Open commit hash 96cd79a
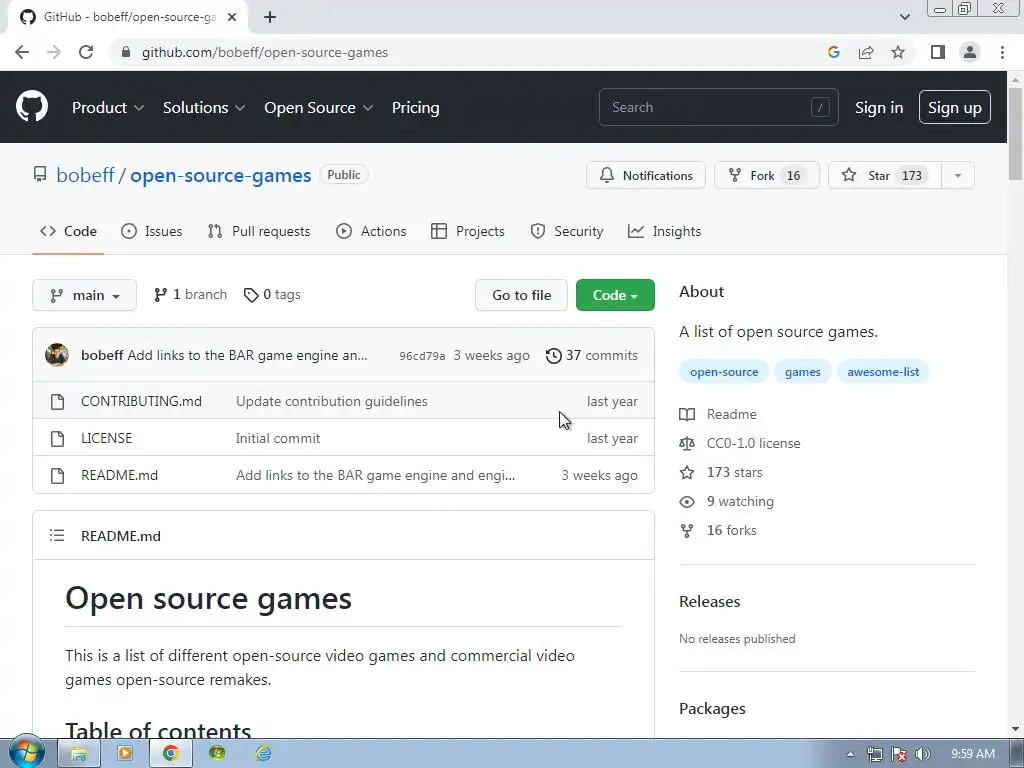Viewport: 1024px width, 768px height. click(422, 356)
